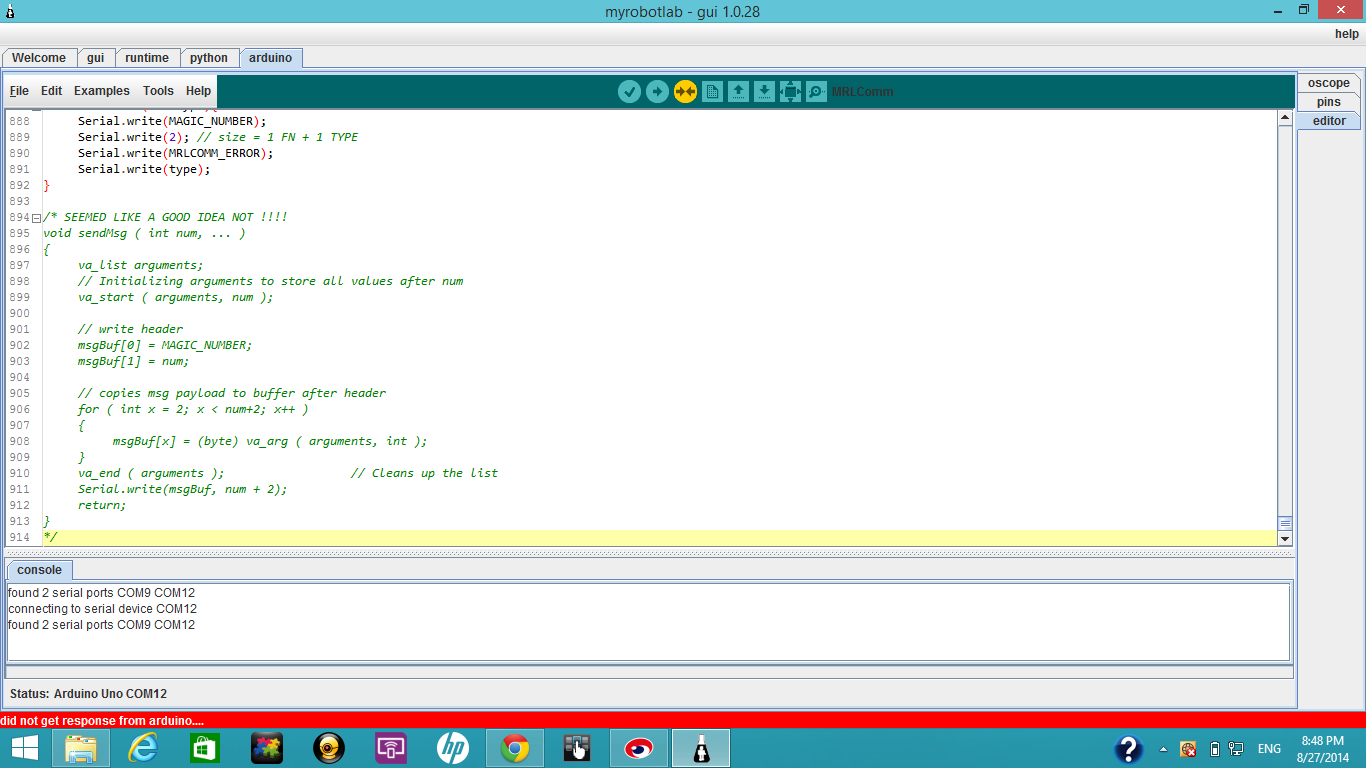Click the save sketch down-arrow icon

(x=764, y=92)
